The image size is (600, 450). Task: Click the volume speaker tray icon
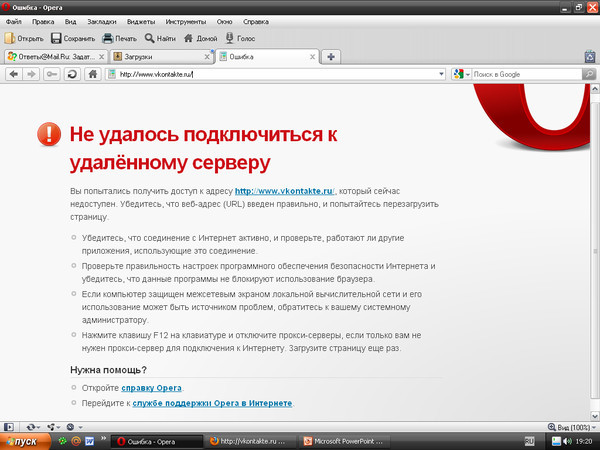pos(567,441)
